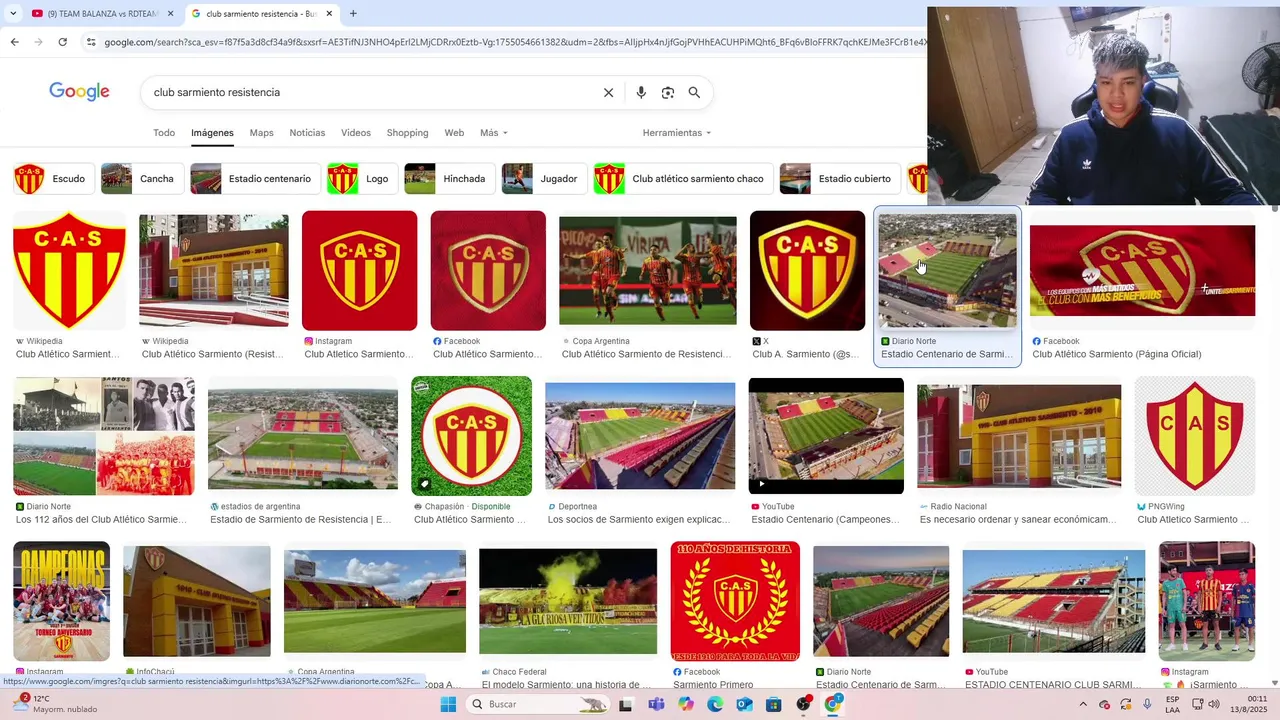The height and width of the screenshot is (720, 1280).
Task: Expand the Más dropdown
Action: tap(494, 133)
